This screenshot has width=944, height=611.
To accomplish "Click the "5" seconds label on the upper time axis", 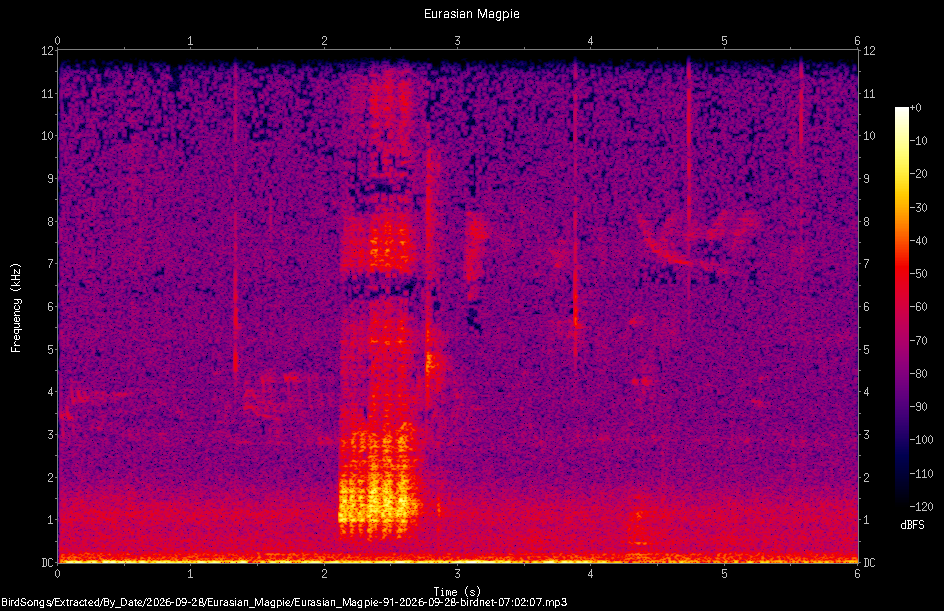I will [724, 41].
